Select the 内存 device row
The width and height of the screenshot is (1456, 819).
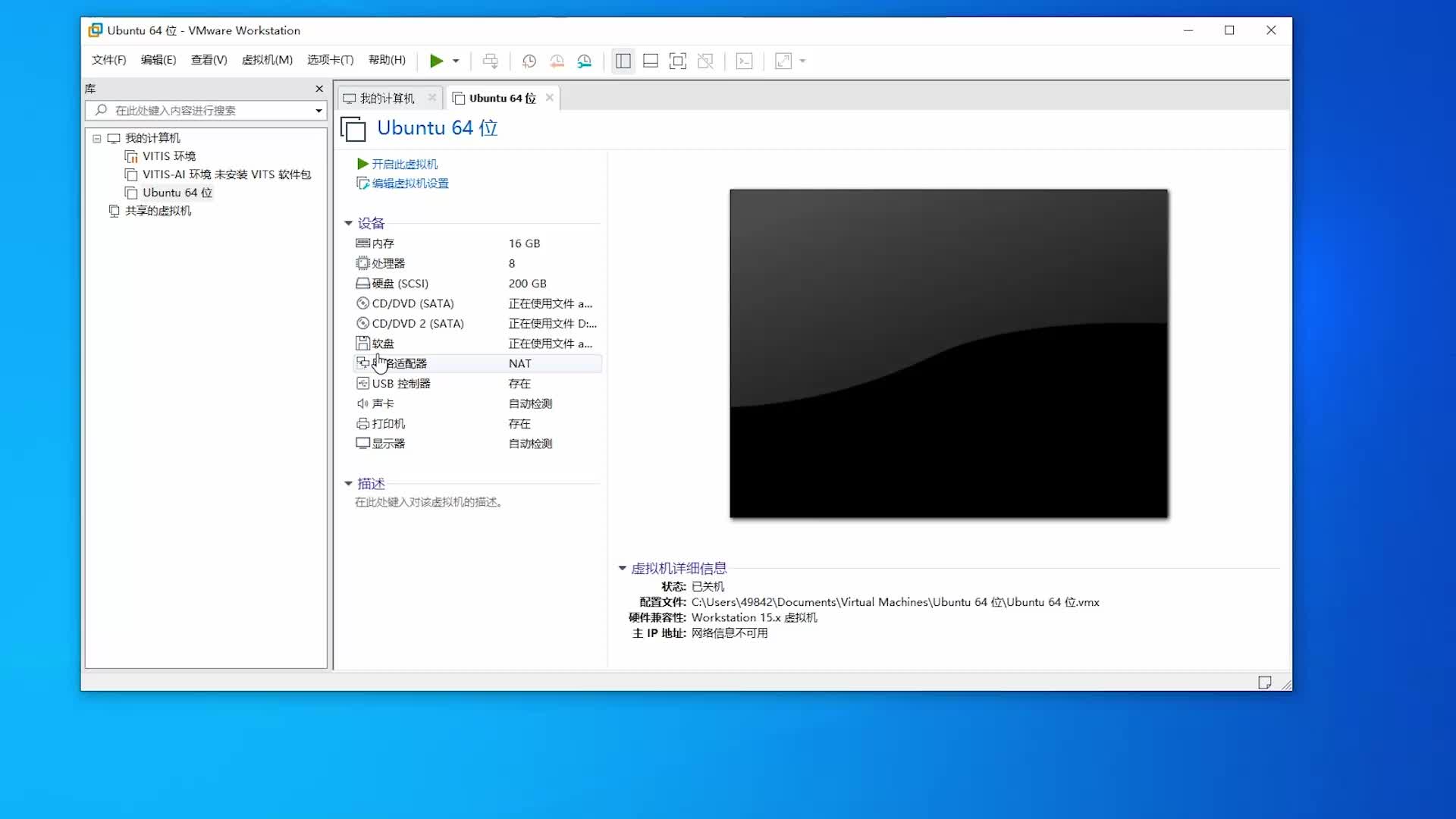478,243
